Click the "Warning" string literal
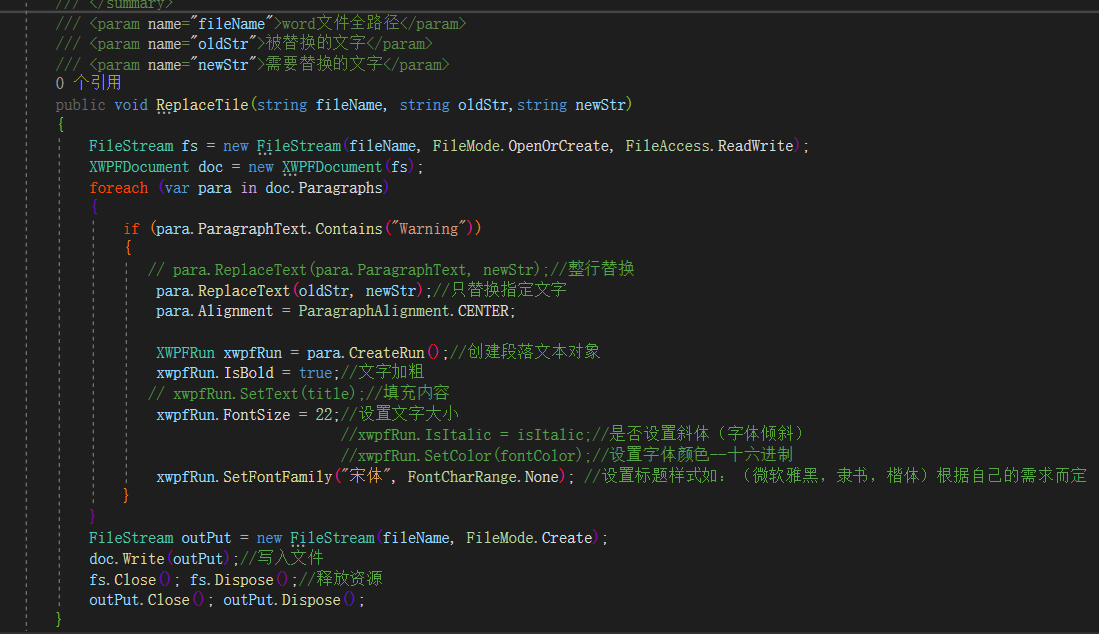 click(x=429, y=228)
